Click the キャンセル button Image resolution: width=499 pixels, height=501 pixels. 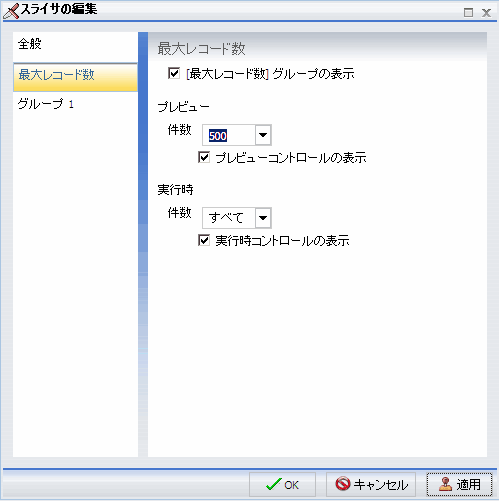click(x=371, y=484)
